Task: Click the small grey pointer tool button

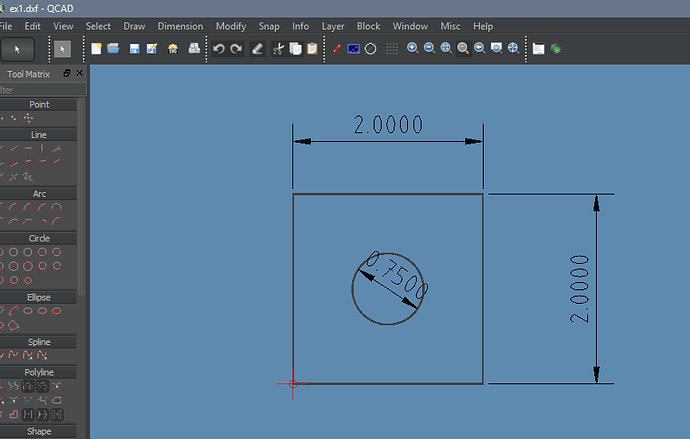Action: click(x=62, y=49)
